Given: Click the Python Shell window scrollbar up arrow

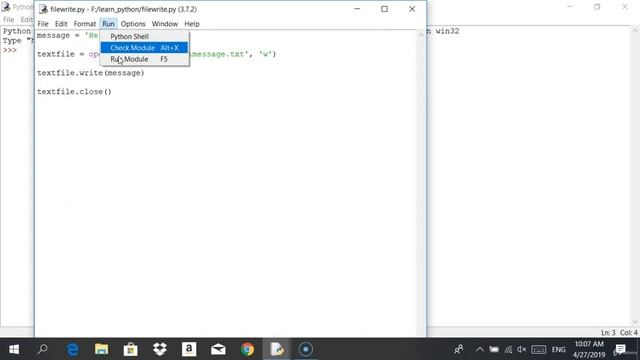Looking at the screenshot, I should [x=635, y=30].
